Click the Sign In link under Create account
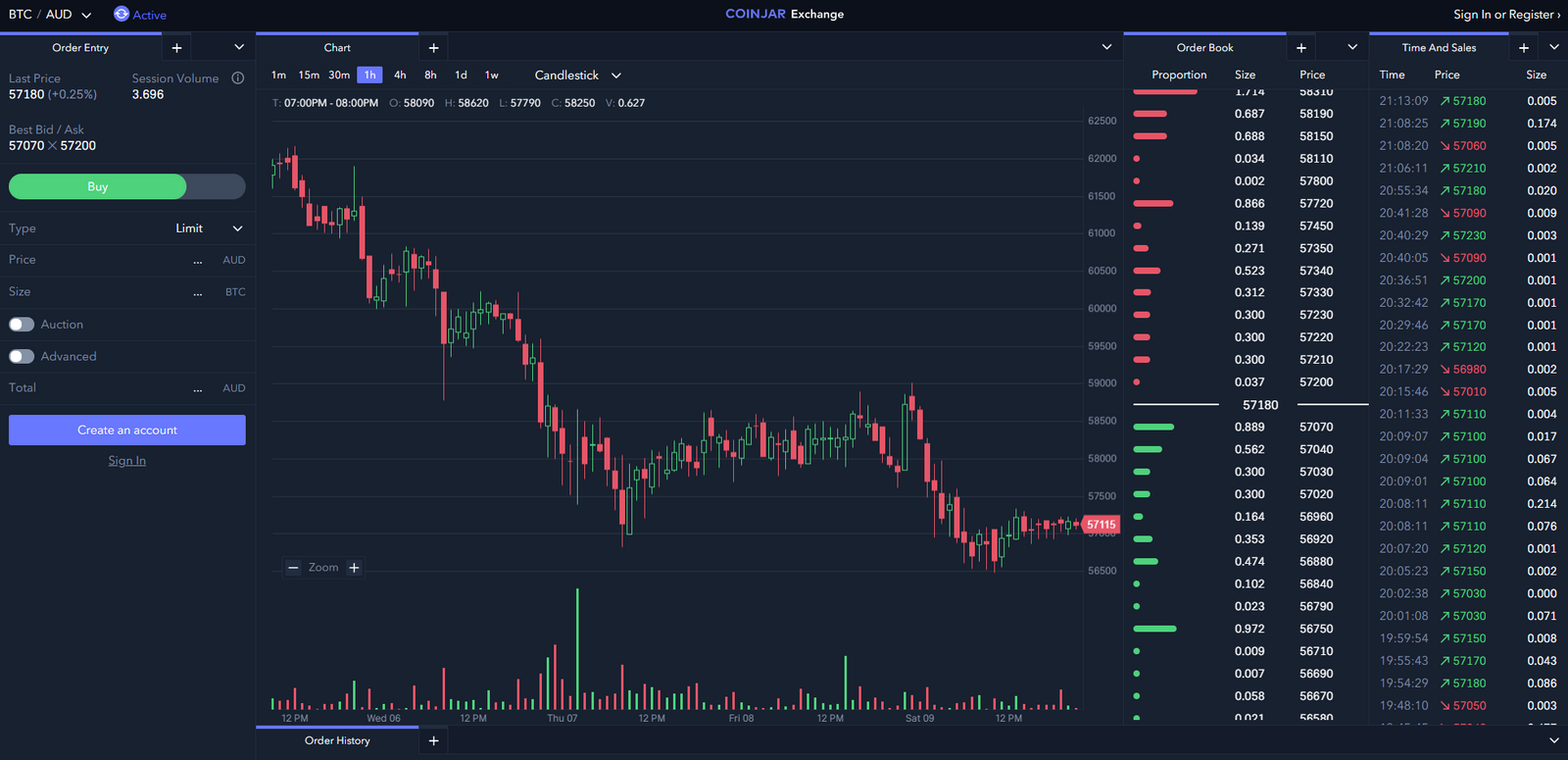The width and height of the screenshot is (1568, 760). [127, 461]
